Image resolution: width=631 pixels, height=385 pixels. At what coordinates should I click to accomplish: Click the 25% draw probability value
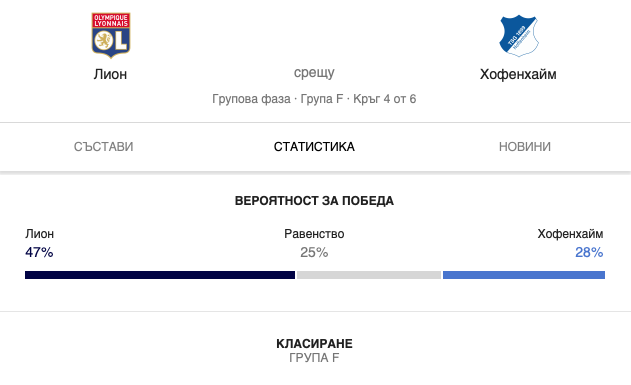[314, 252]
